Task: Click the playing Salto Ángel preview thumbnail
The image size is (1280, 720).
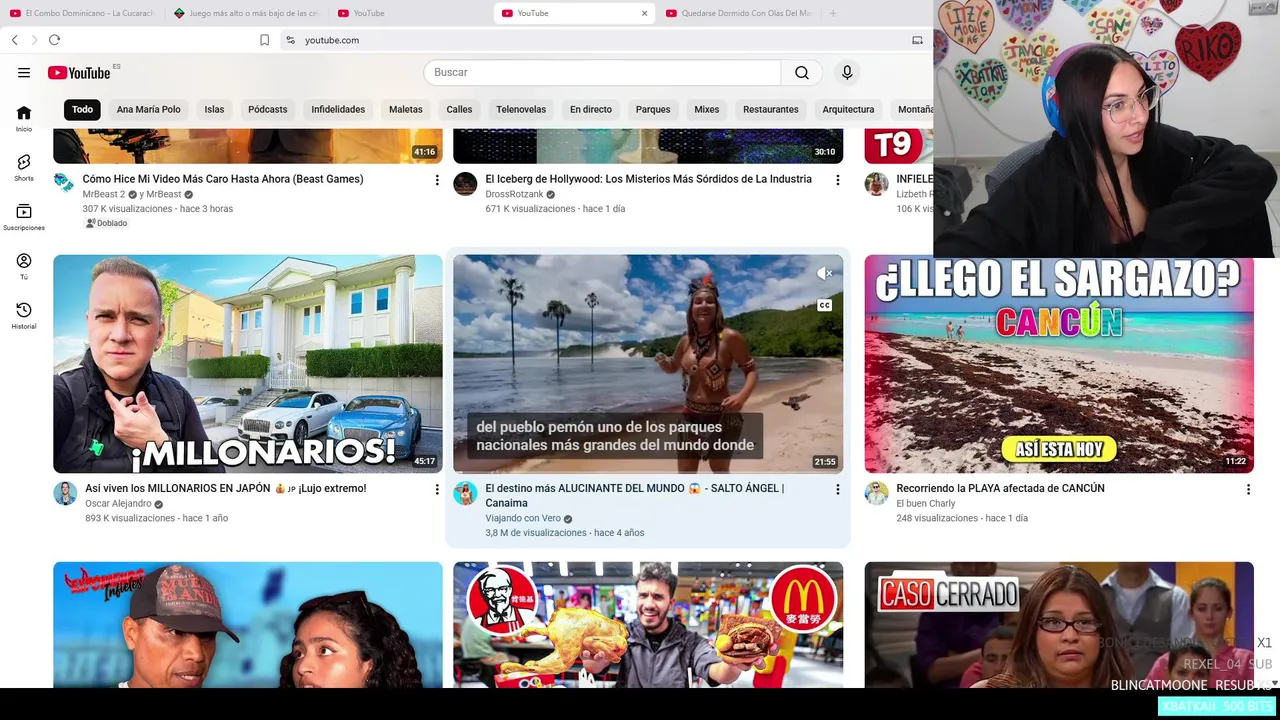Action: 648,364
